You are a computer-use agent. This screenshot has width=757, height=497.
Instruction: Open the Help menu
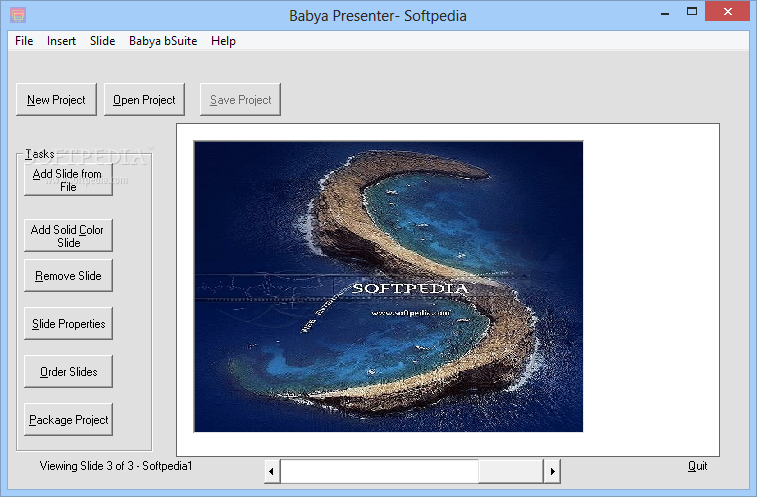(x=223, y=41)
